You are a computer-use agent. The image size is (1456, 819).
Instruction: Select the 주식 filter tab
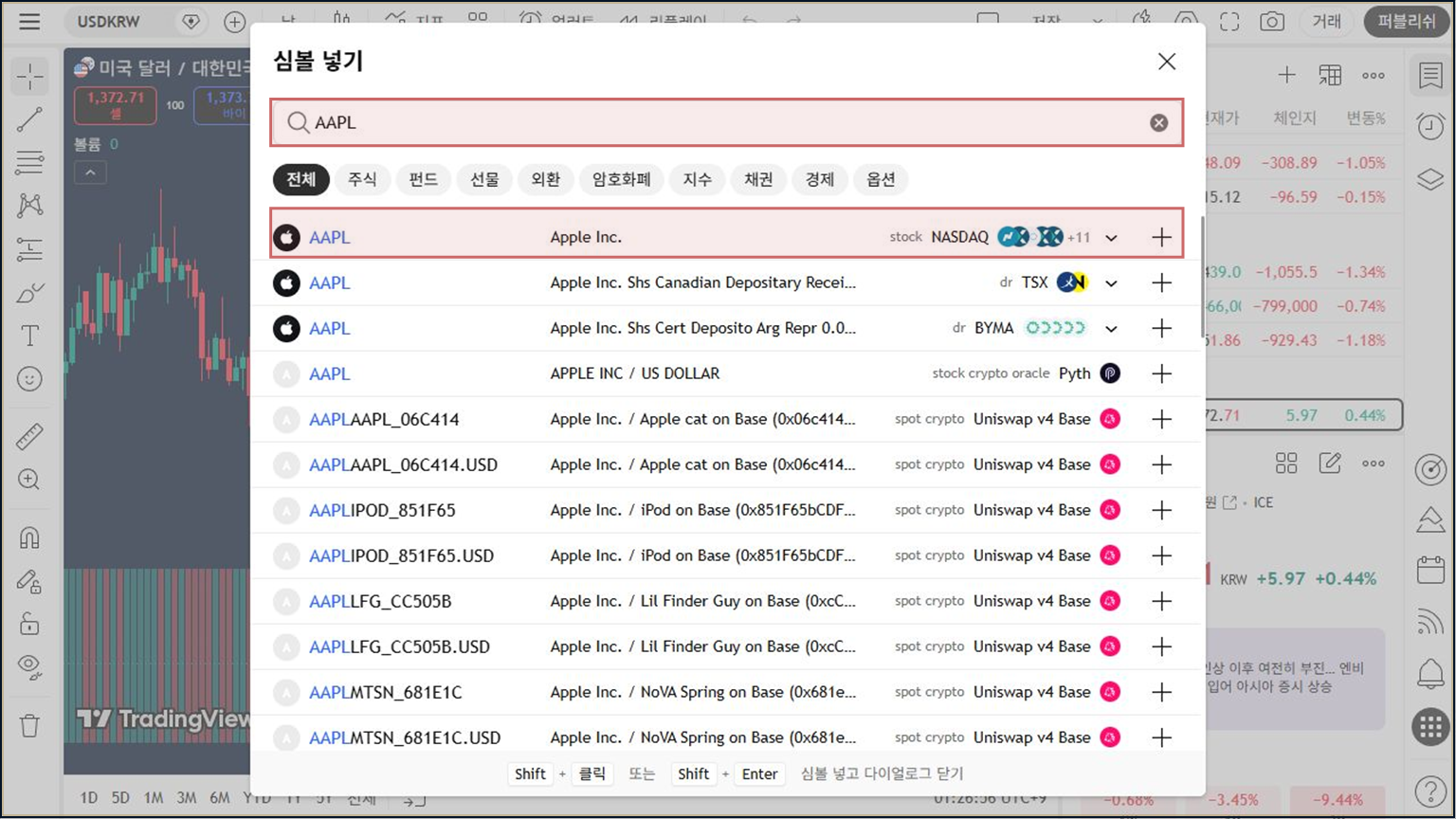pos(362,179)
